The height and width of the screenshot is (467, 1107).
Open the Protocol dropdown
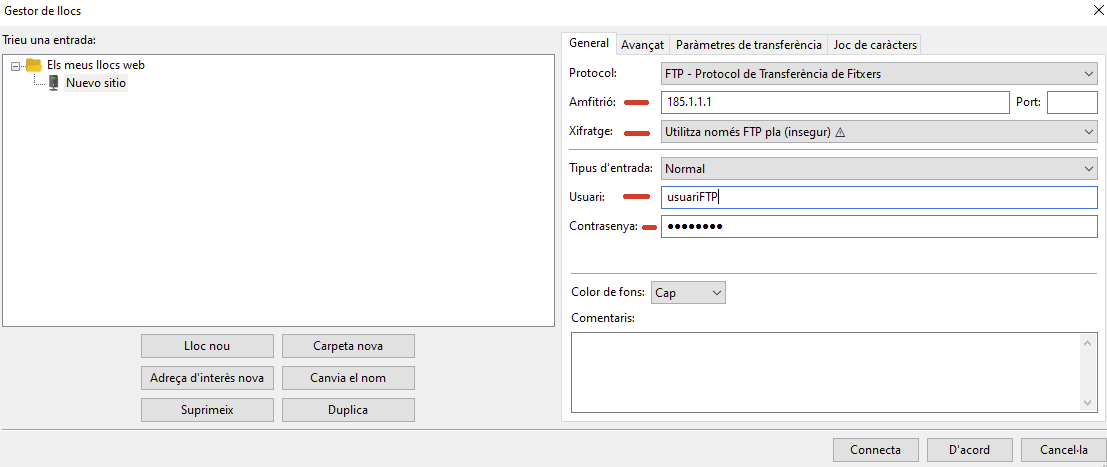pos(879,73)
